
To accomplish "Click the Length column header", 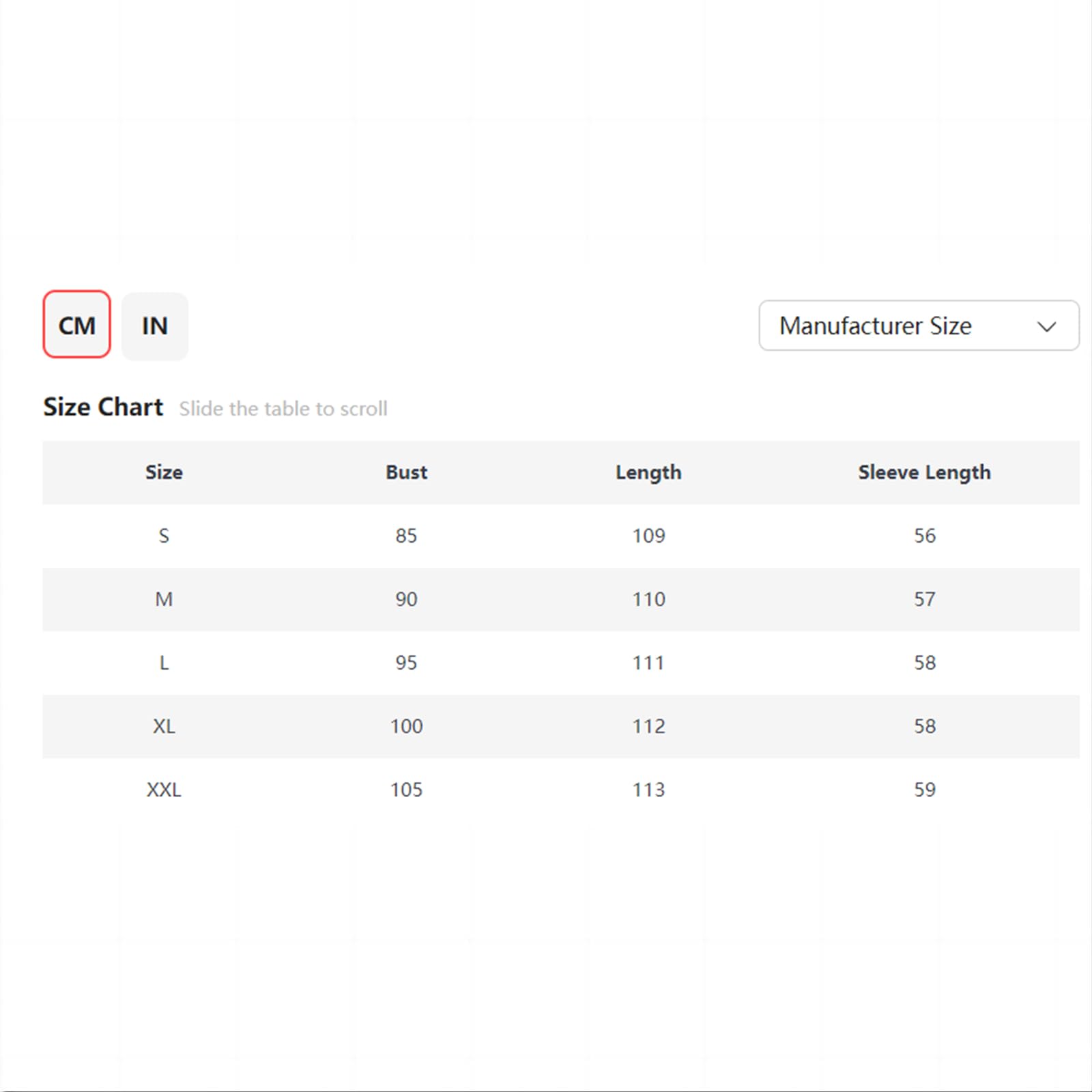I will 648,473.
